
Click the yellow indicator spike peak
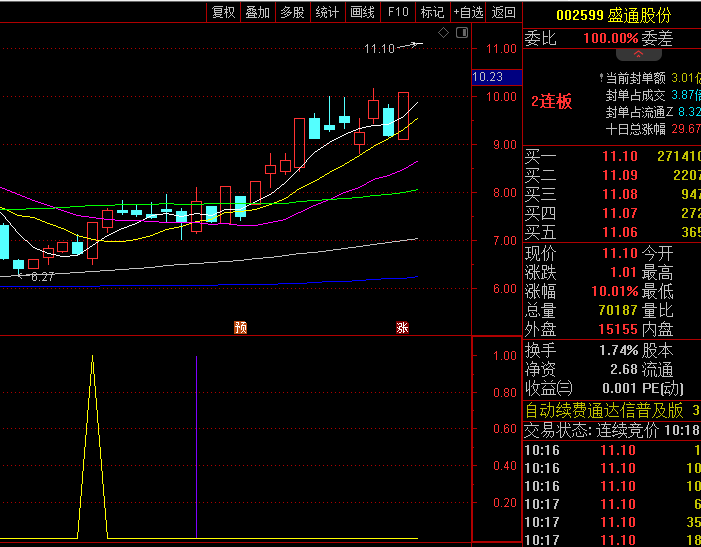tap(93, 357)
